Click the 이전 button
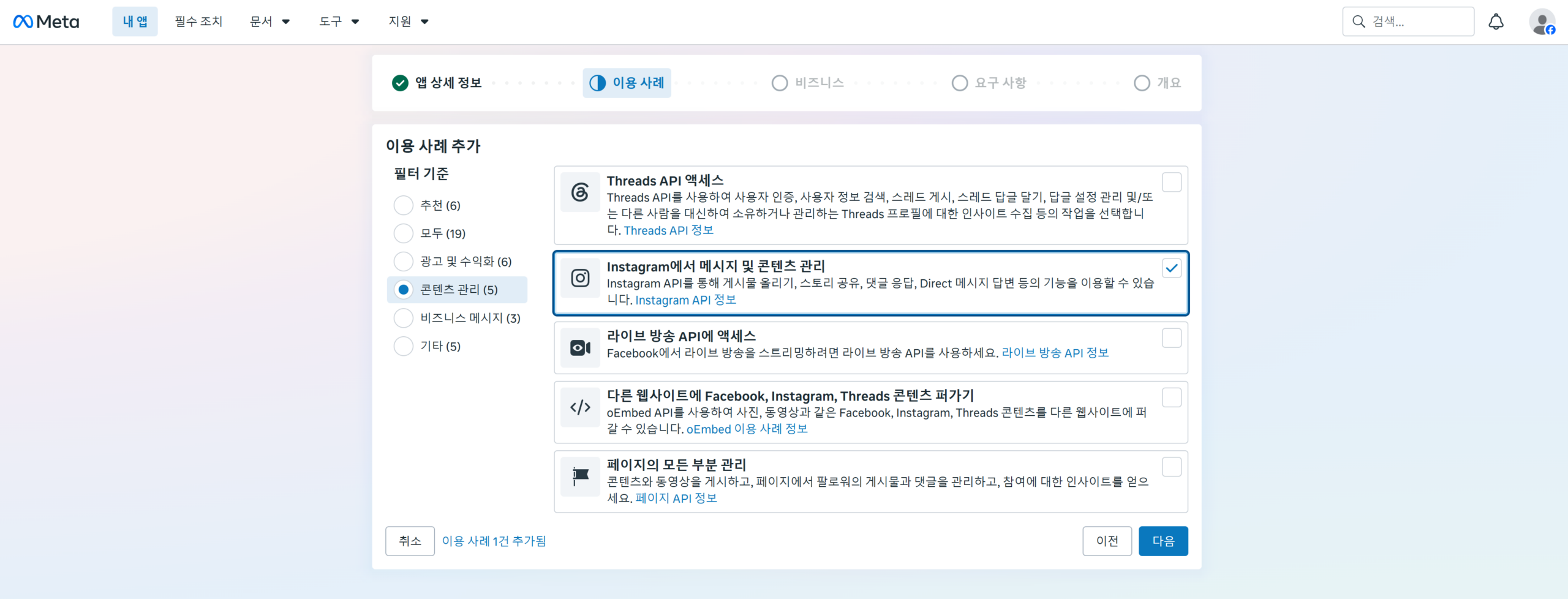This screenshot has height=599, width=1568. 1107,541
